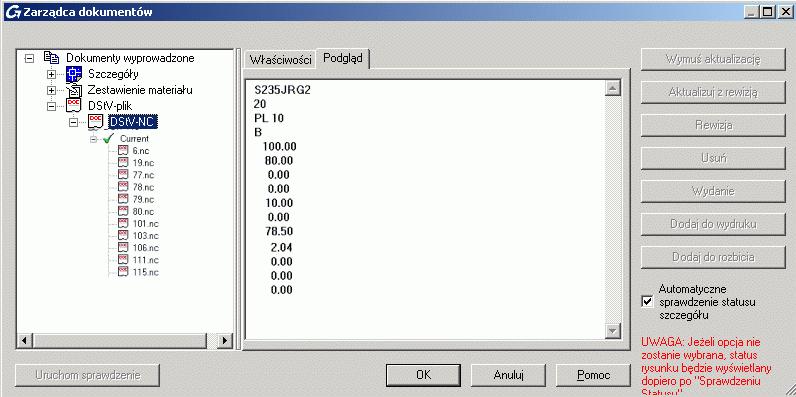Click the Wymuś aktualizację button
This screenshot has width=796, height=397.
(713, 59)
